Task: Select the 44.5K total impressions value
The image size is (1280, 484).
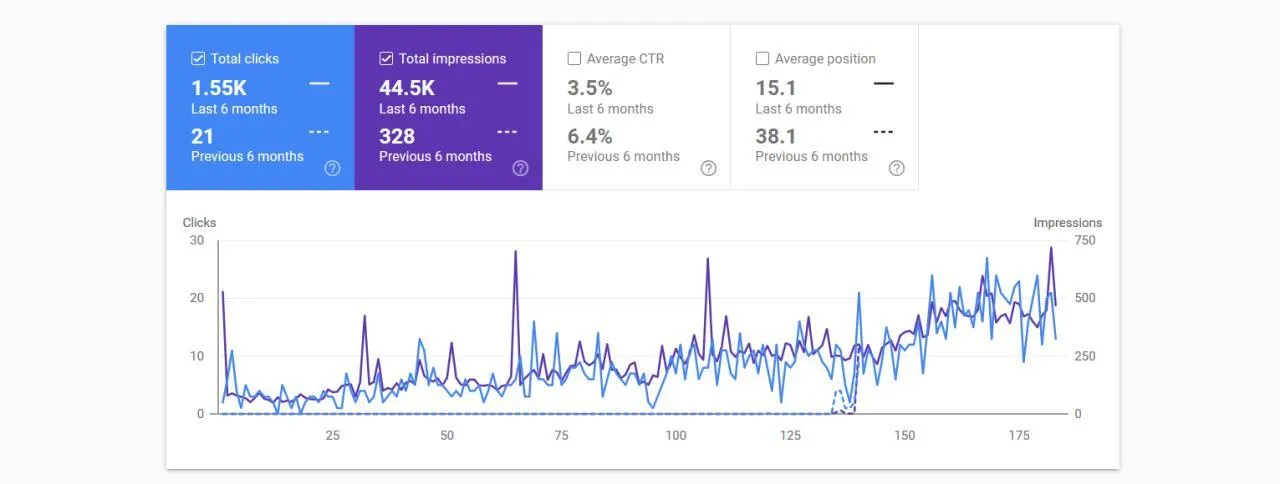Action: coord(407,88)
